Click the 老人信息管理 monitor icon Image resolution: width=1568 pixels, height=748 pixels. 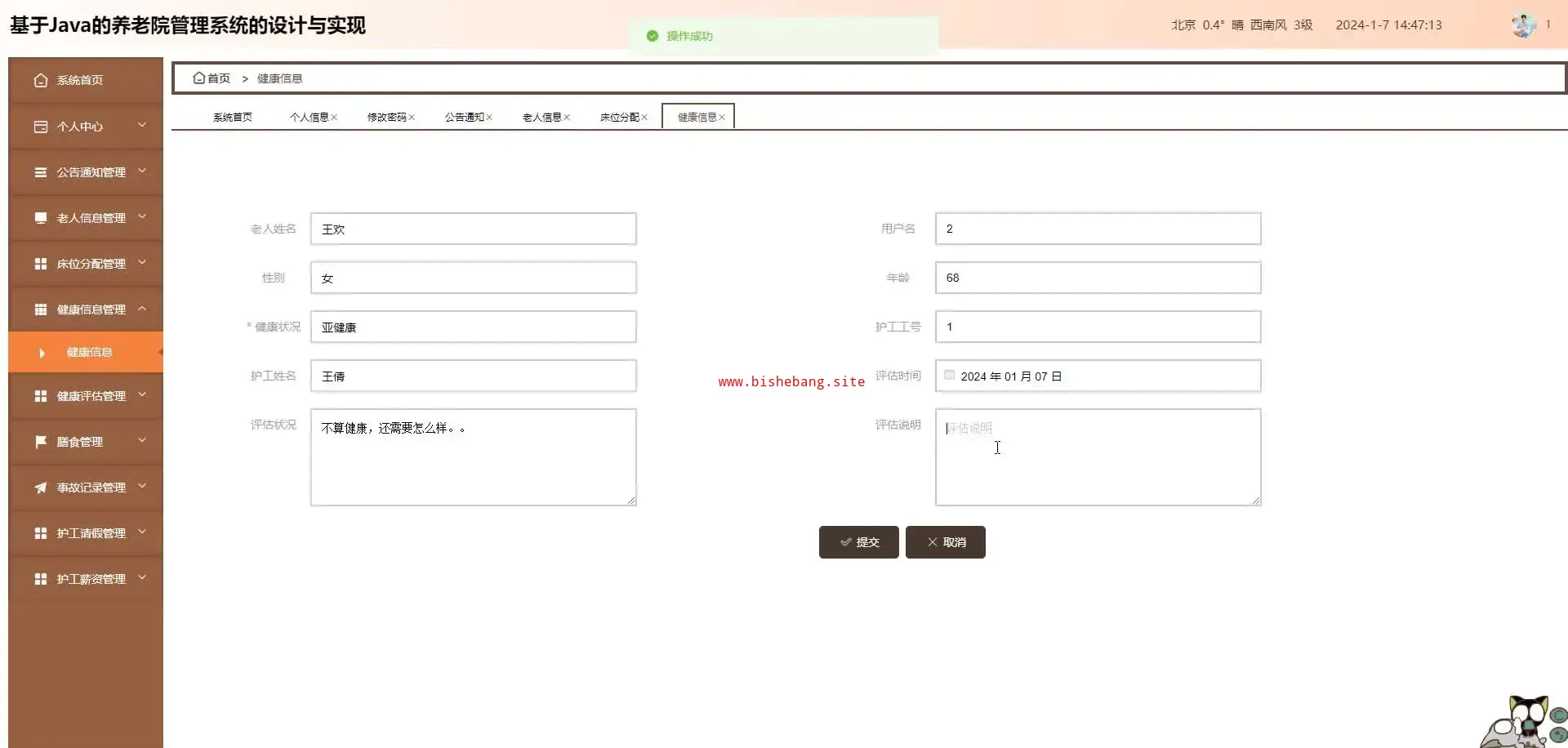pos(41,218)
